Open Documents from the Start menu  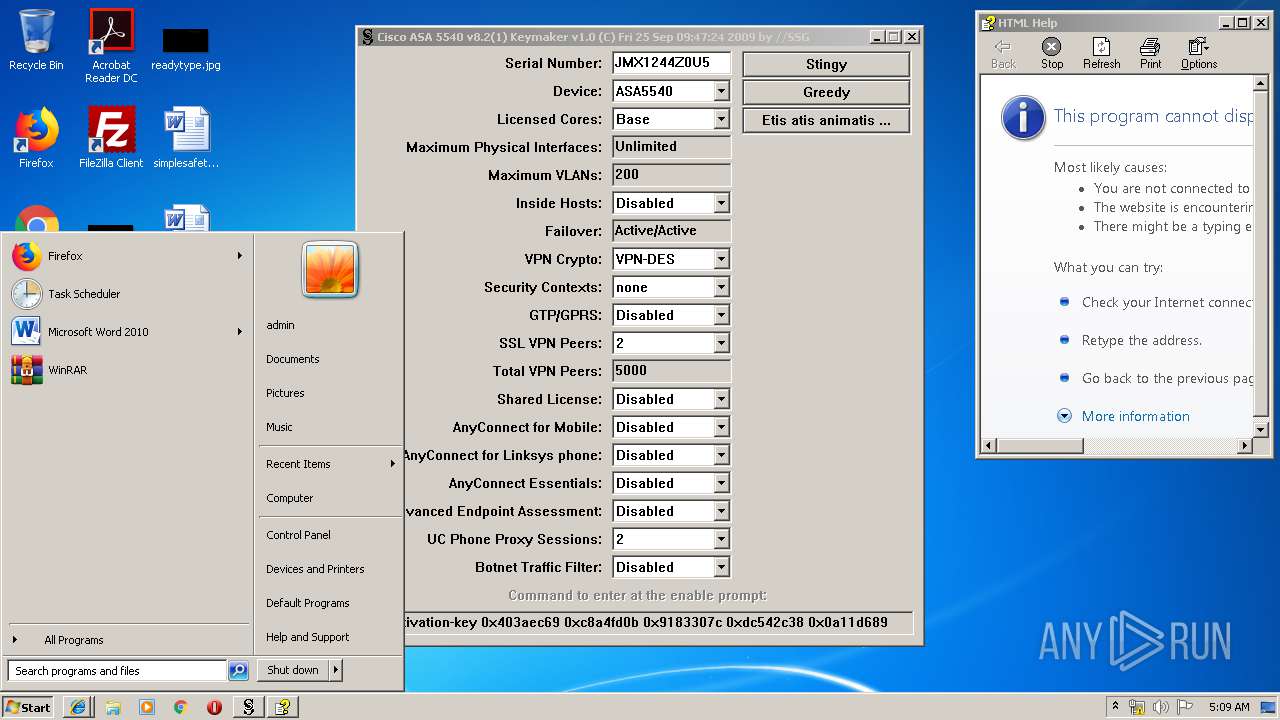[329, 359]
